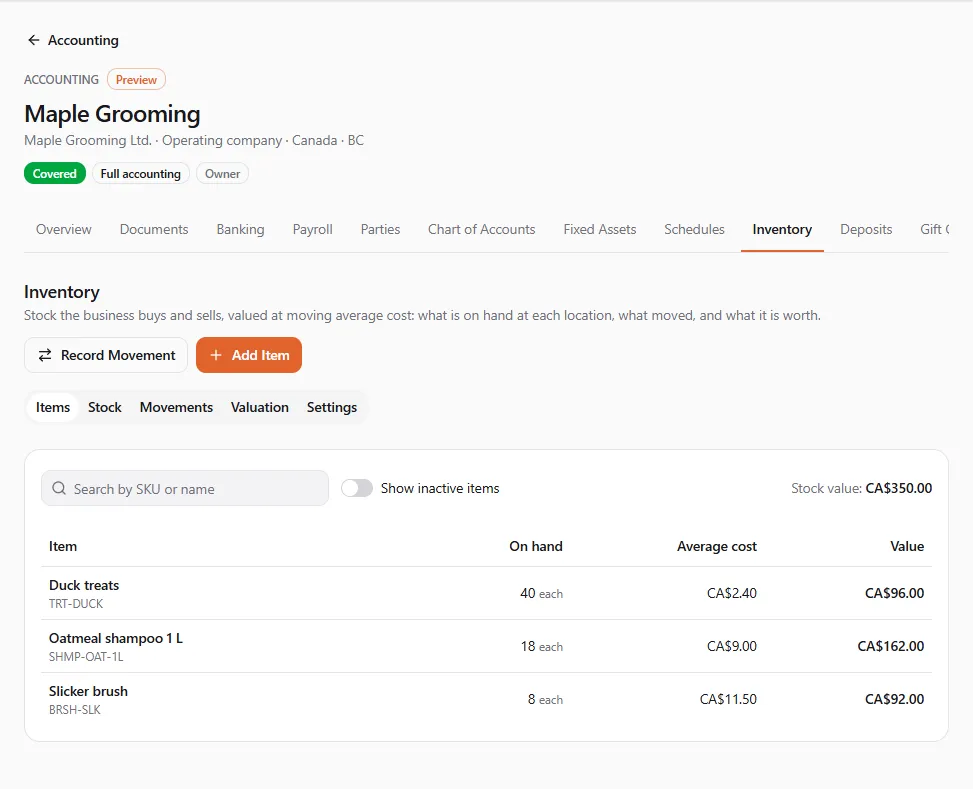Click the swap arrows icon on Record Movement

point(45,355)
